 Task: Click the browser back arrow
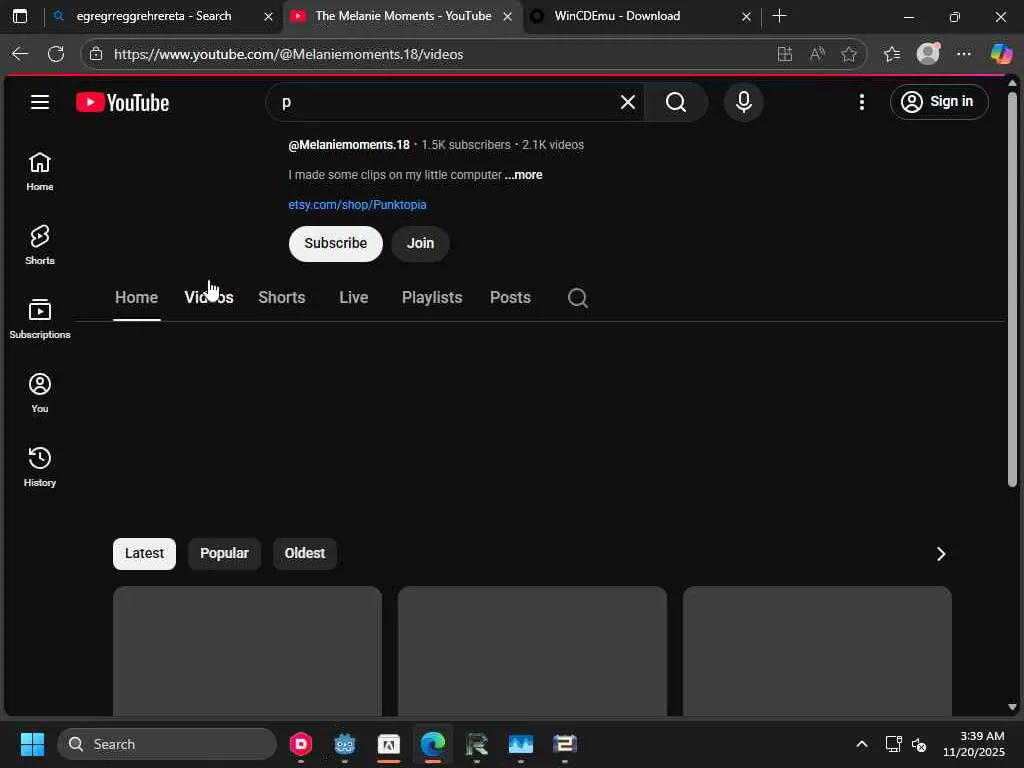(x=20, y=54)
